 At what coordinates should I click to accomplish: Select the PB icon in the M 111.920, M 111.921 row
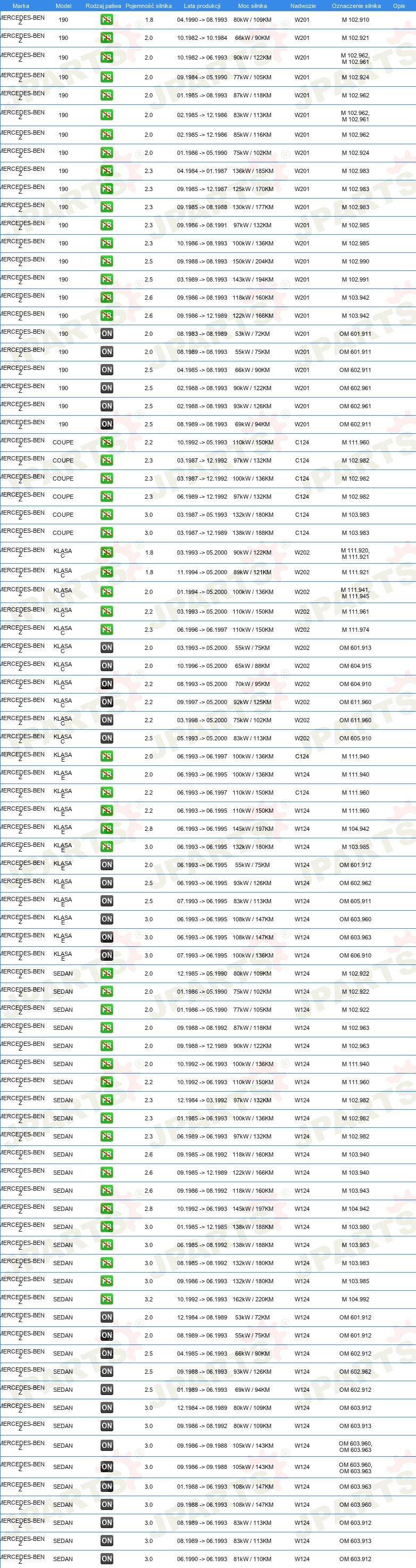(106, 552)
